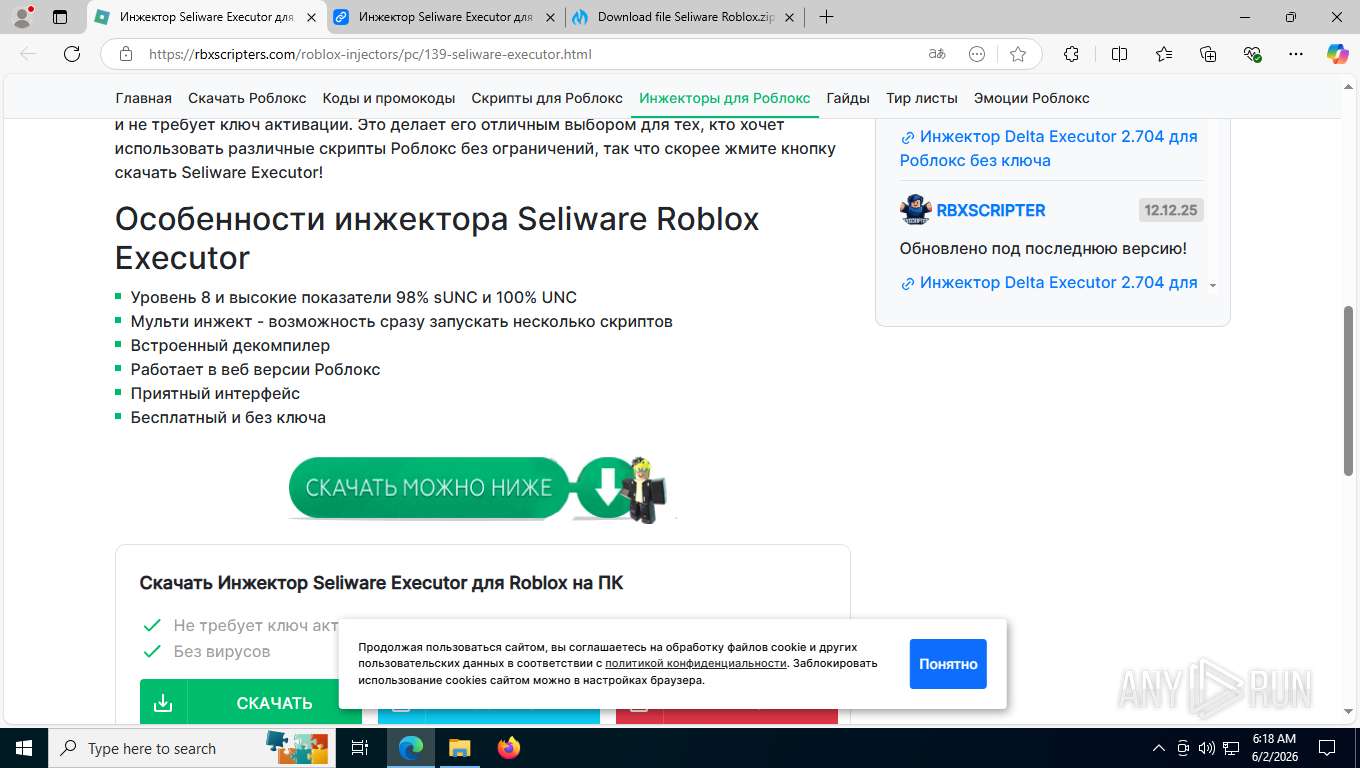
Task: Open the Windows Start menu
Action: (23, 748)
